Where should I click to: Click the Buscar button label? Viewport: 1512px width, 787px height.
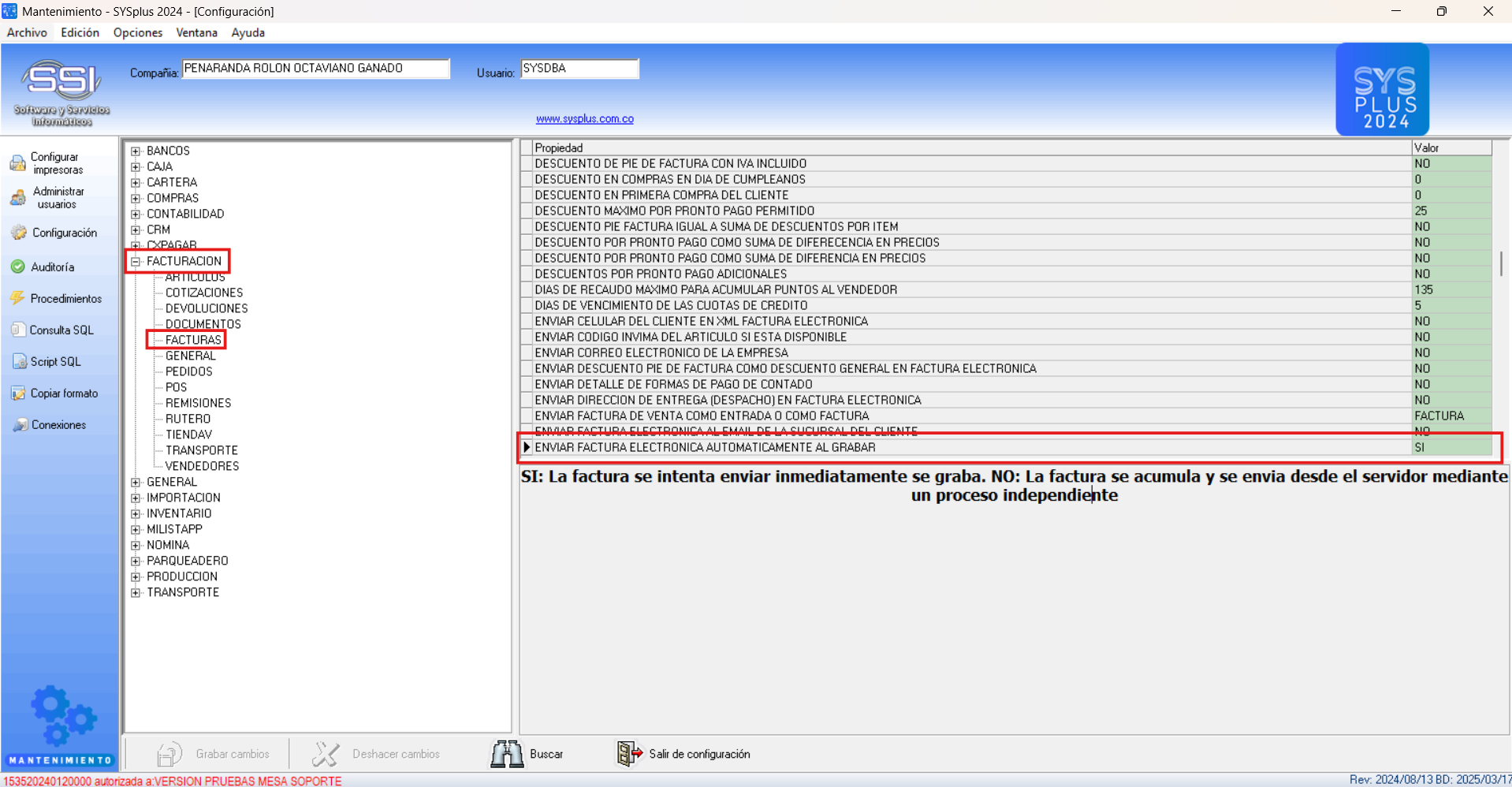[x=546, y=754]
